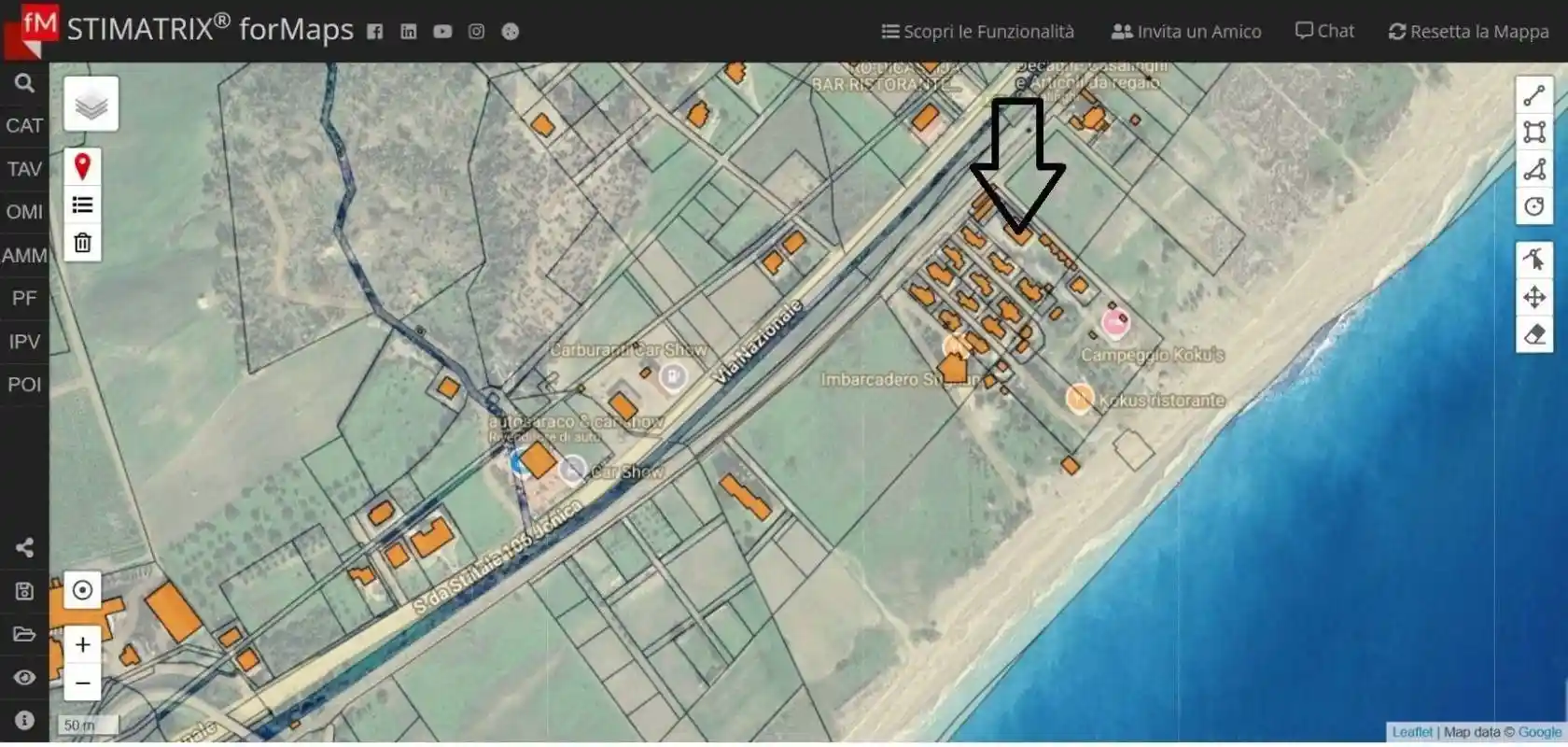Click the Resetta la Mappa button
The image size is (1568, 747).
(x=1468, y=32)
